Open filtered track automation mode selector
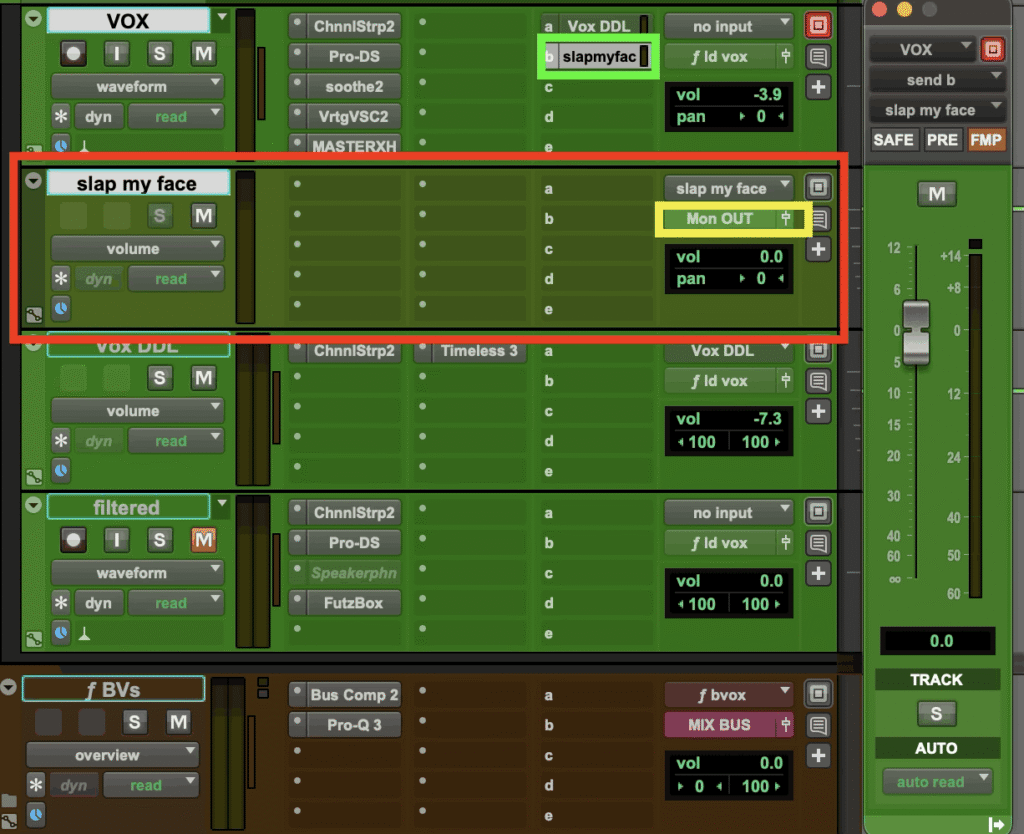 (x=176, y=603)
